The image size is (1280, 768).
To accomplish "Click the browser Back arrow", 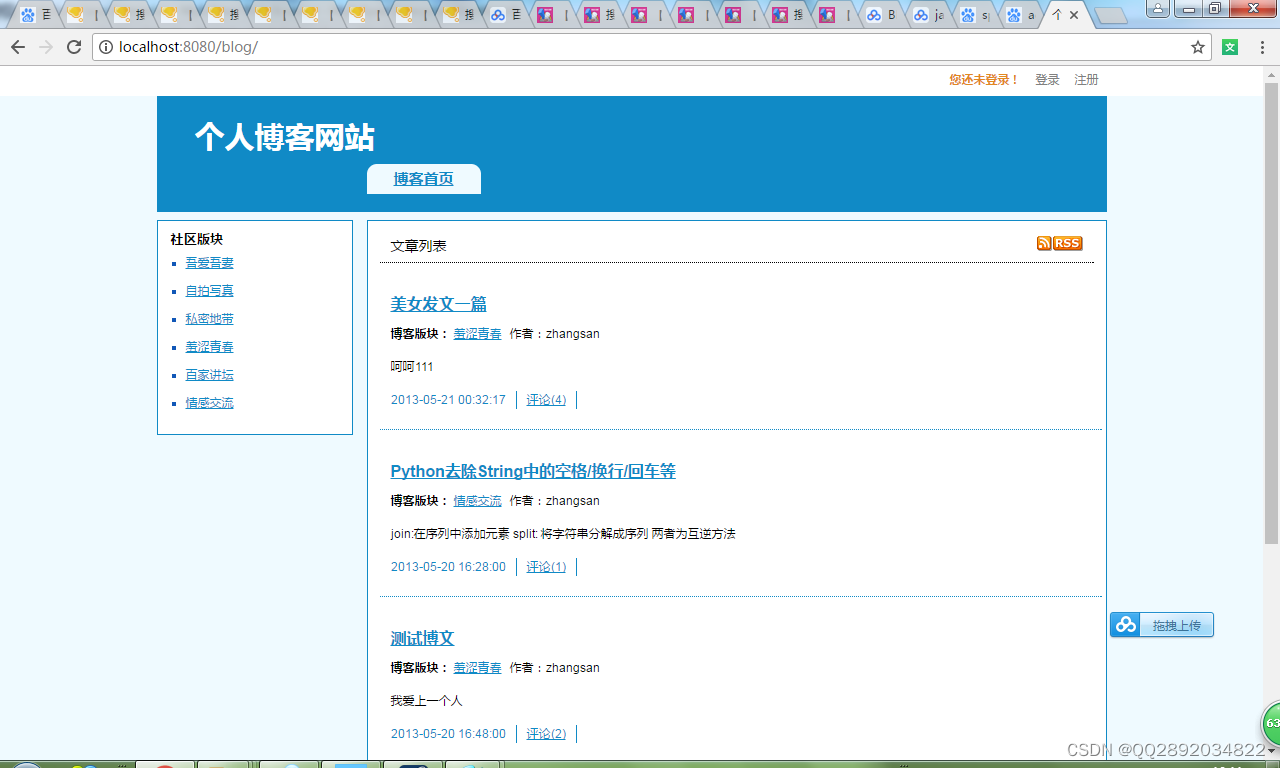I will [17, 47].
